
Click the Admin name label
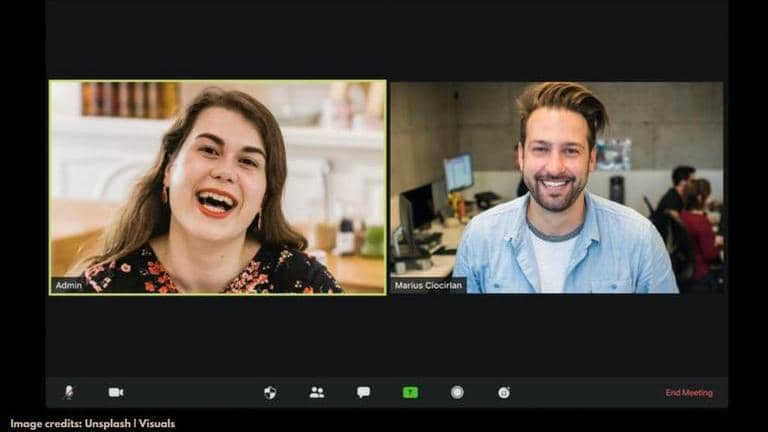coord(69,285)
